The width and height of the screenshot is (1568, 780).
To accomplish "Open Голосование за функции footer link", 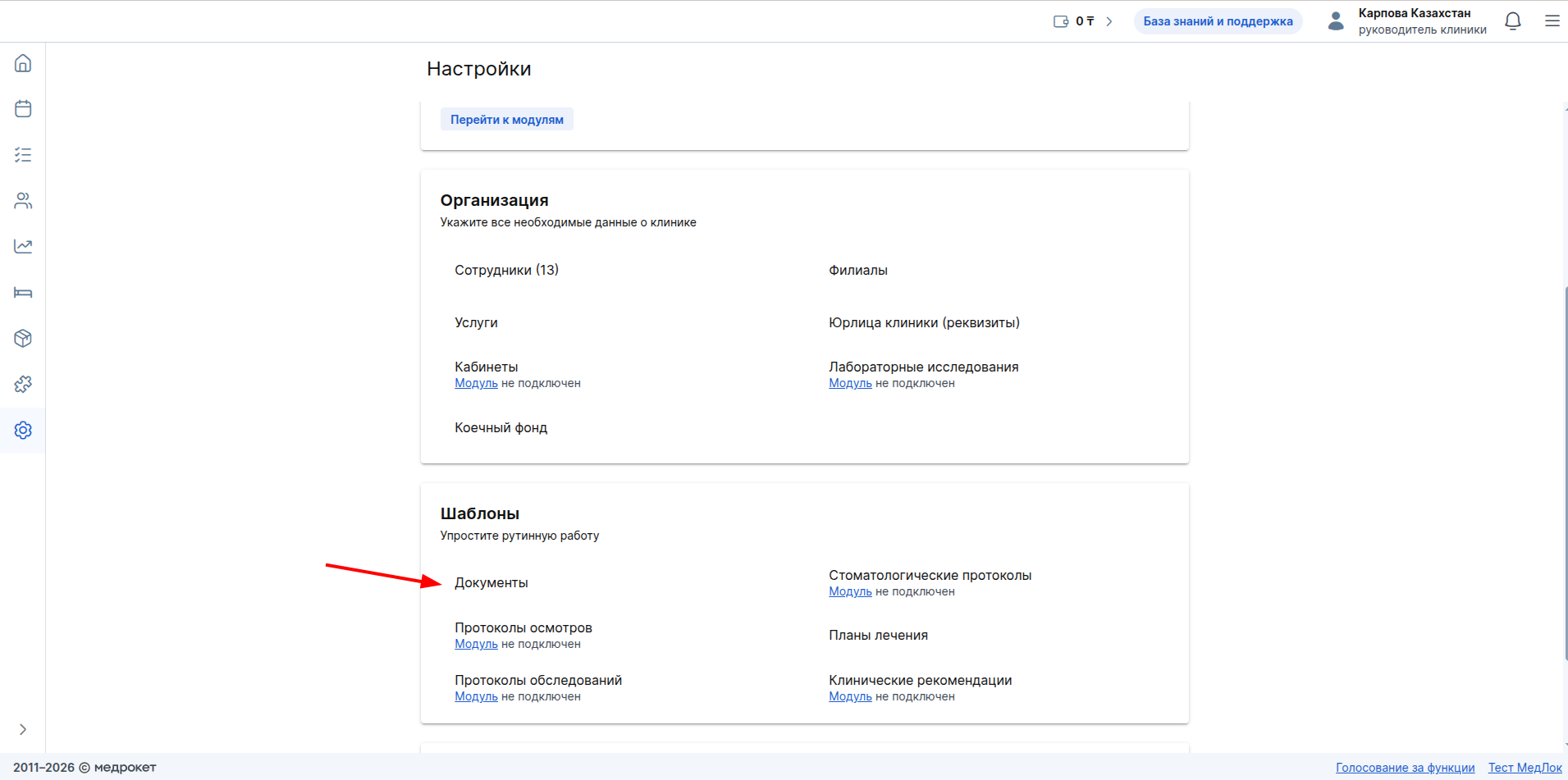I will (1405, 768).
